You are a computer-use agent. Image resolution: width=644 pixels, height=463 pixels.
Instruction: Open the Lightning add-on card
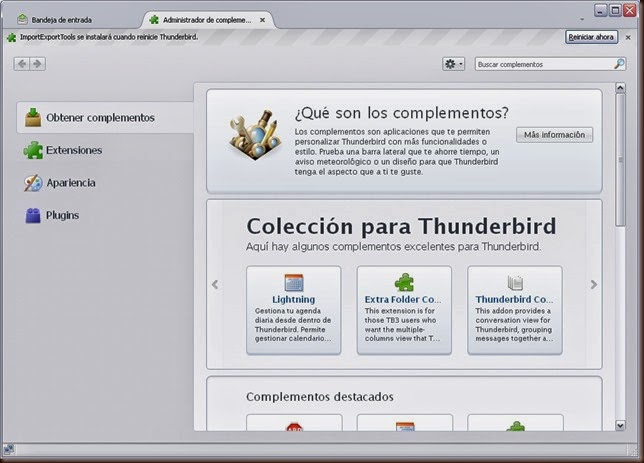(294, 310)
